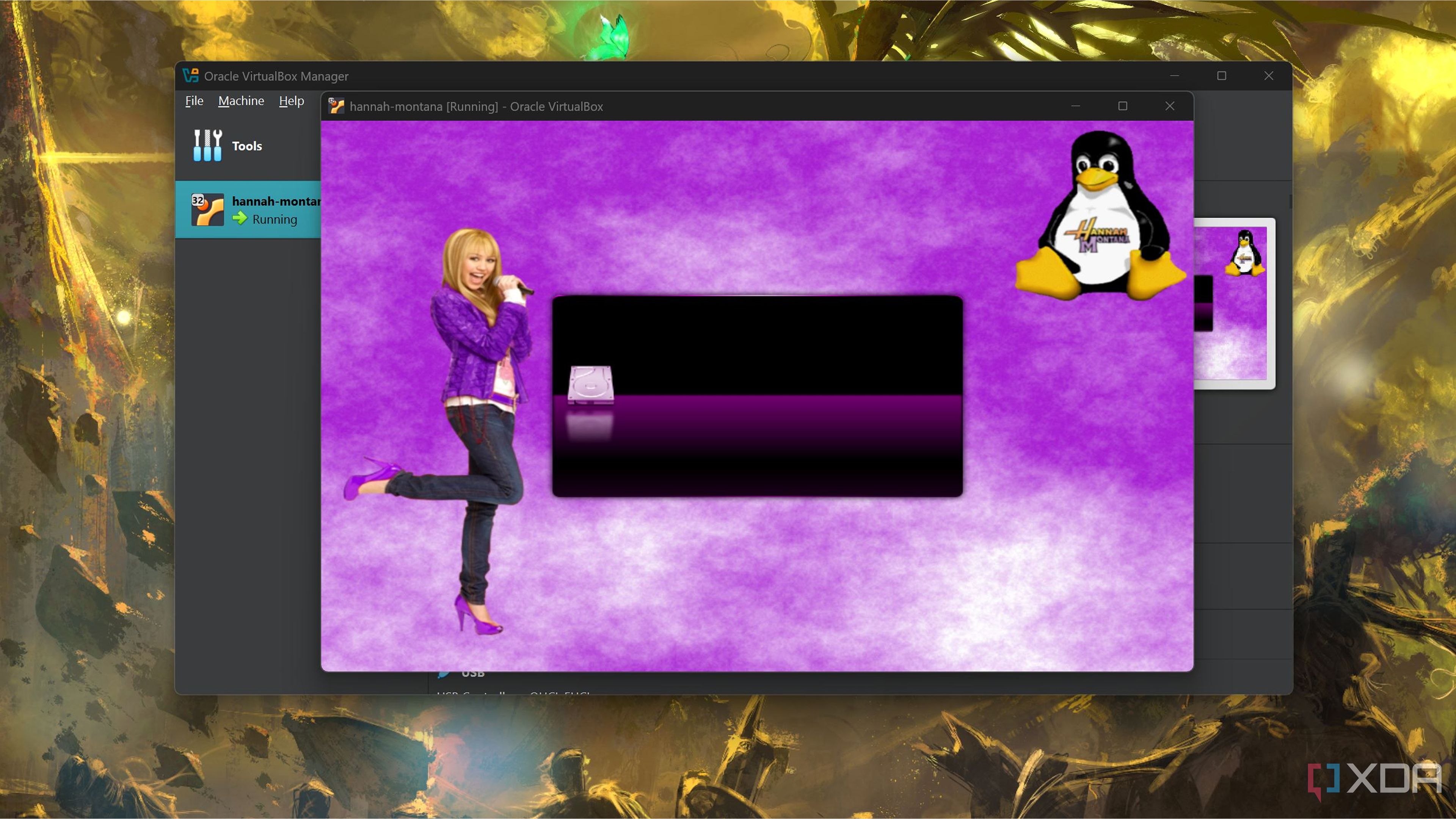Close the hannah-montana VM window
Image resolution: width=1456 pixels, height=819 pixels.
pyautogui.click(x=1169, y=106)
